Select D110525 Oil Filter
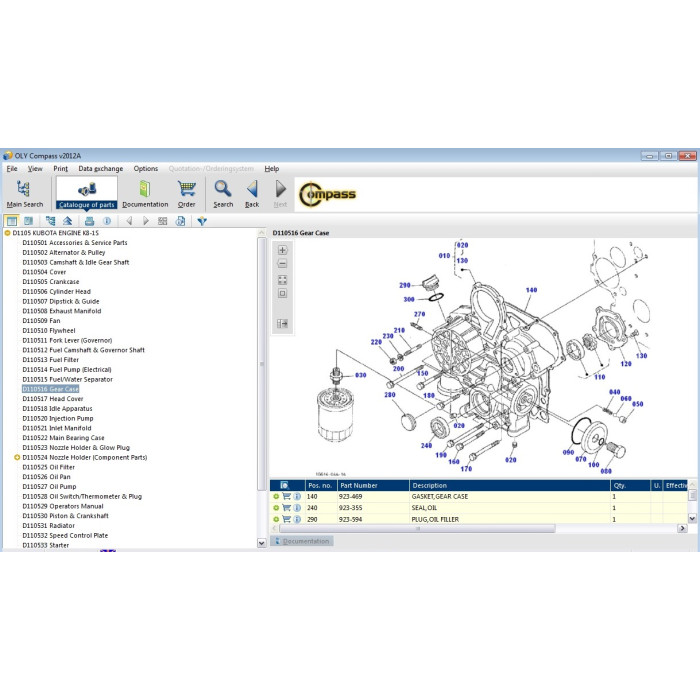 point(49,467)
